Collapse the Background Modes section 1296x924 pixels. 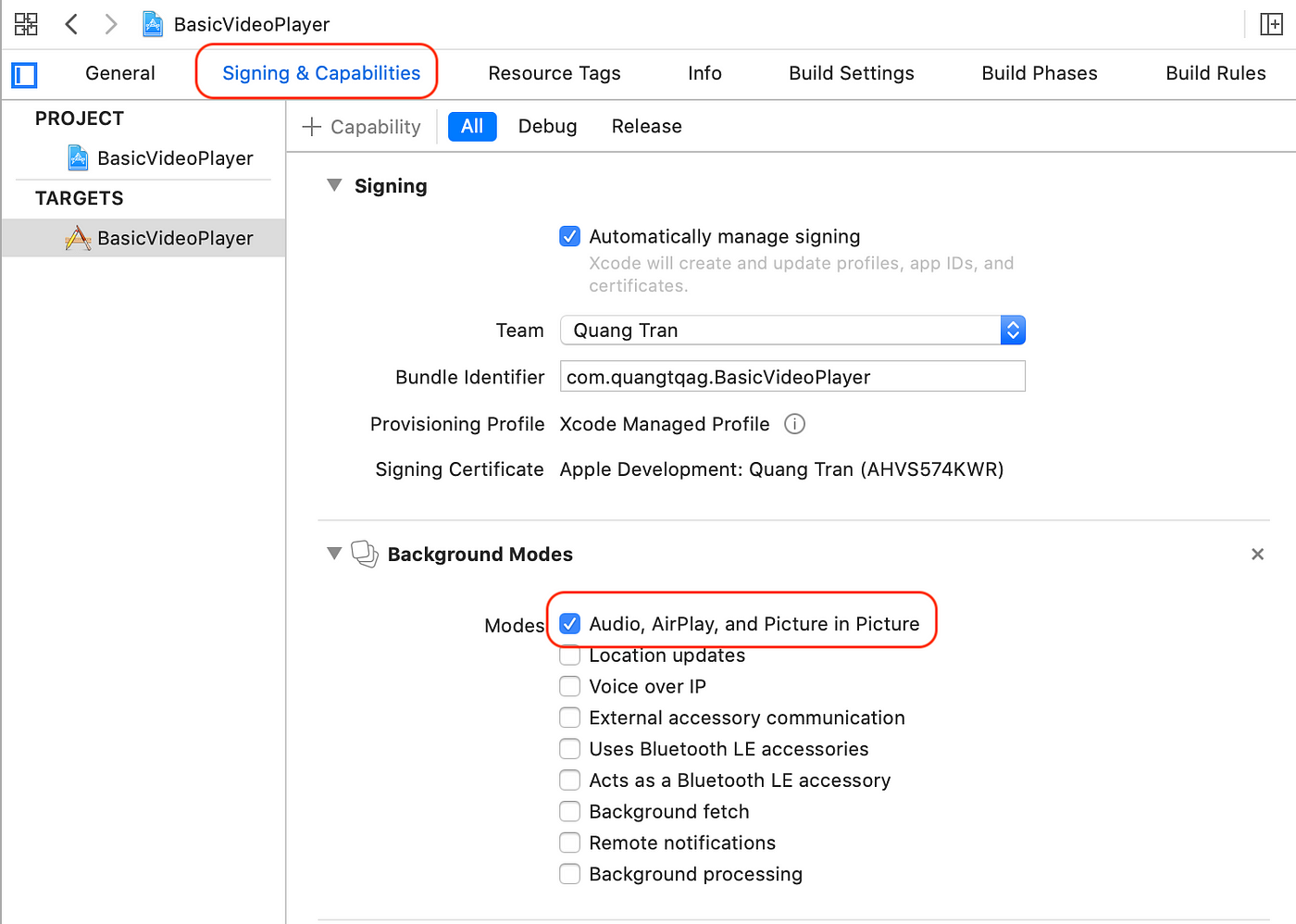[334, 554]
